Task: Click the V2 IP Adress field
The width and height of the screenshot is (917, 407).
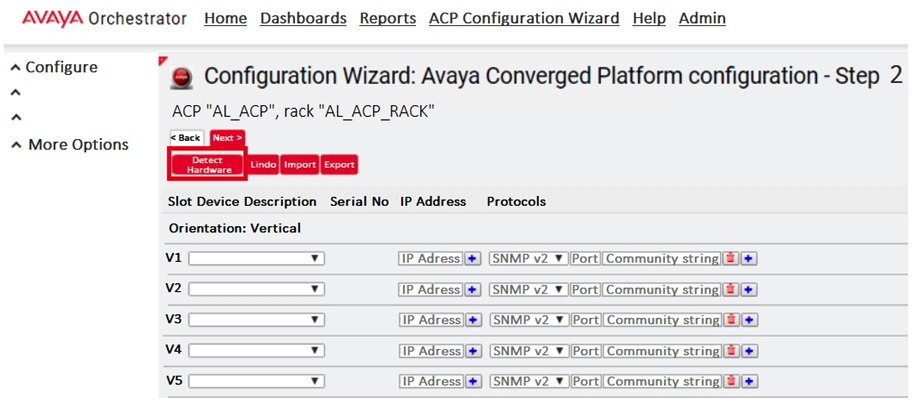Action: click(431, 289)
